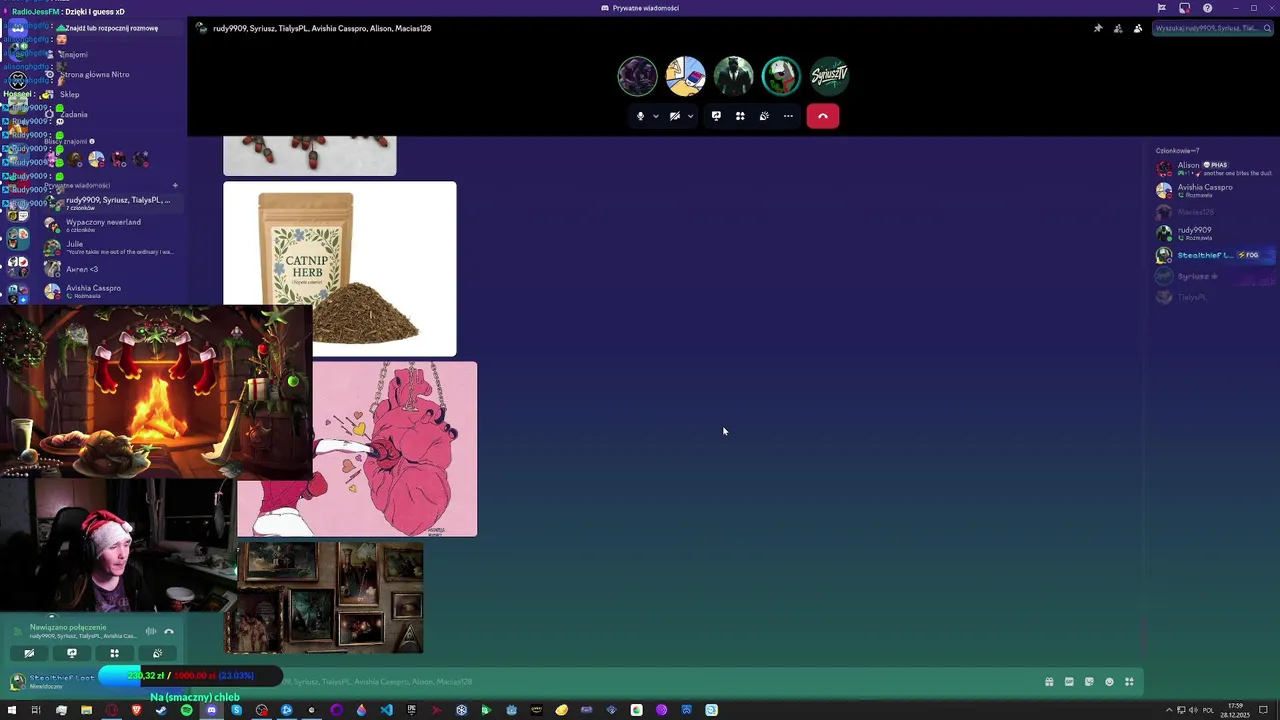Create new DM with plus icon
The height and width of the screenshot is (720, 1280).
click(175, 185)
